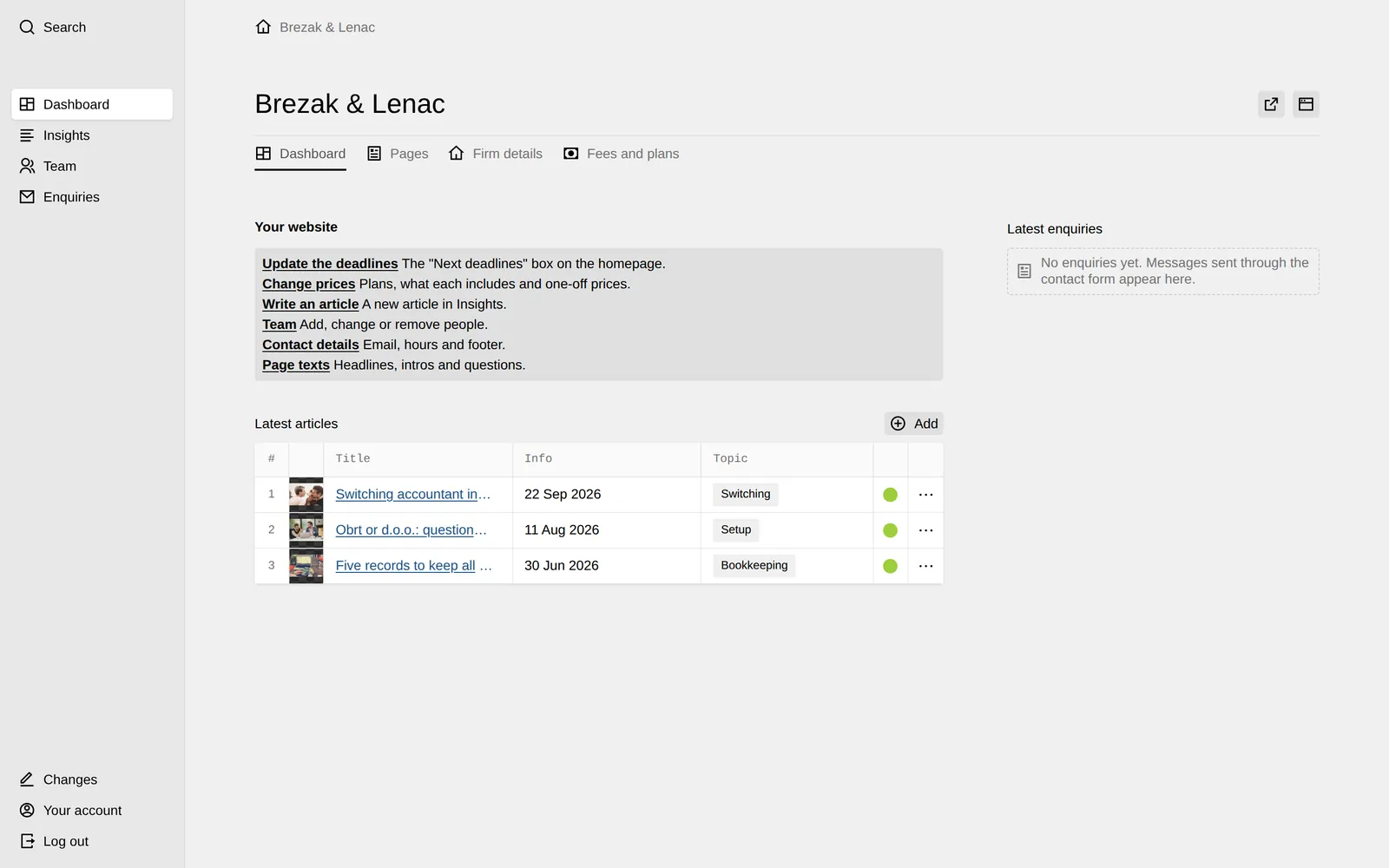This screenshot has width=1389, height=868.
Task: Toggle green status dot for Obrt or d.o.o.
Action: point(890,530)
